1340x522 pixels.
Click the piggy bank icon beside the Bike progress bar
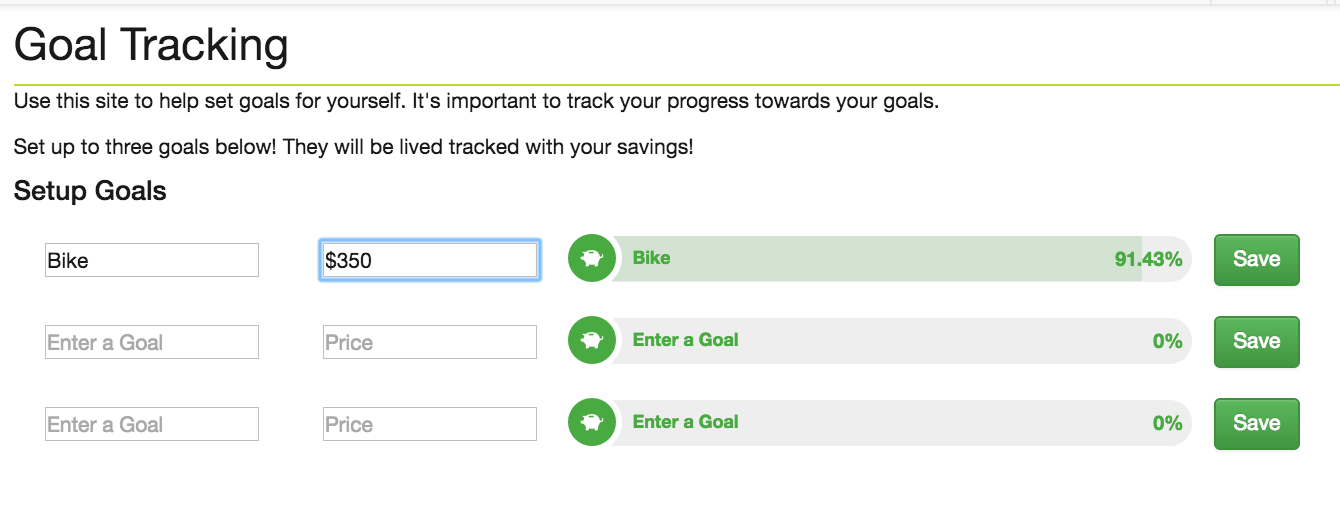[x=591, y=259]
